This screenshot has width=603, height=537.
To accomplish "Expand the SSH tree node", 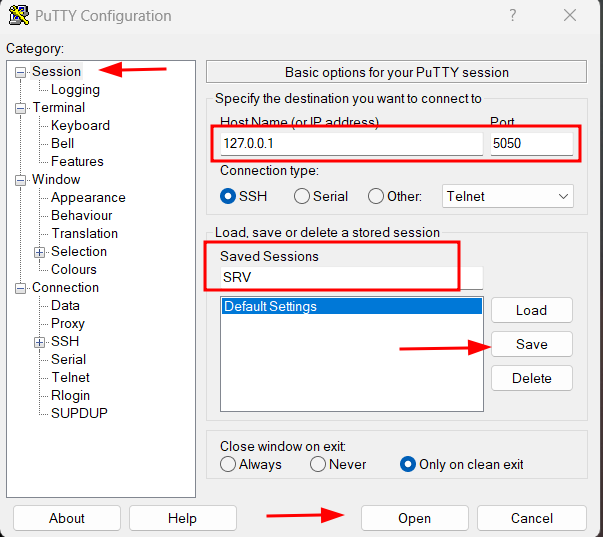I will pyautogui.click(x=39, y=342).
